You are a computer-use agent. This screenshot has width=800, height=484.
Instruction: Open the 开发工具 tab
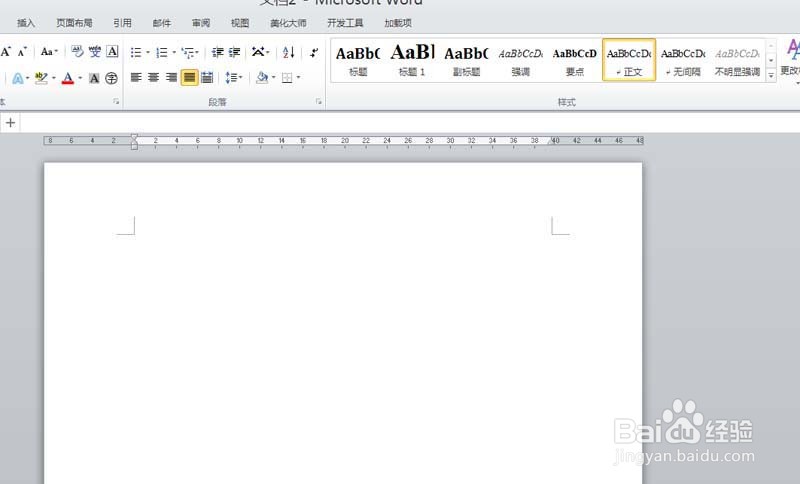345,23
